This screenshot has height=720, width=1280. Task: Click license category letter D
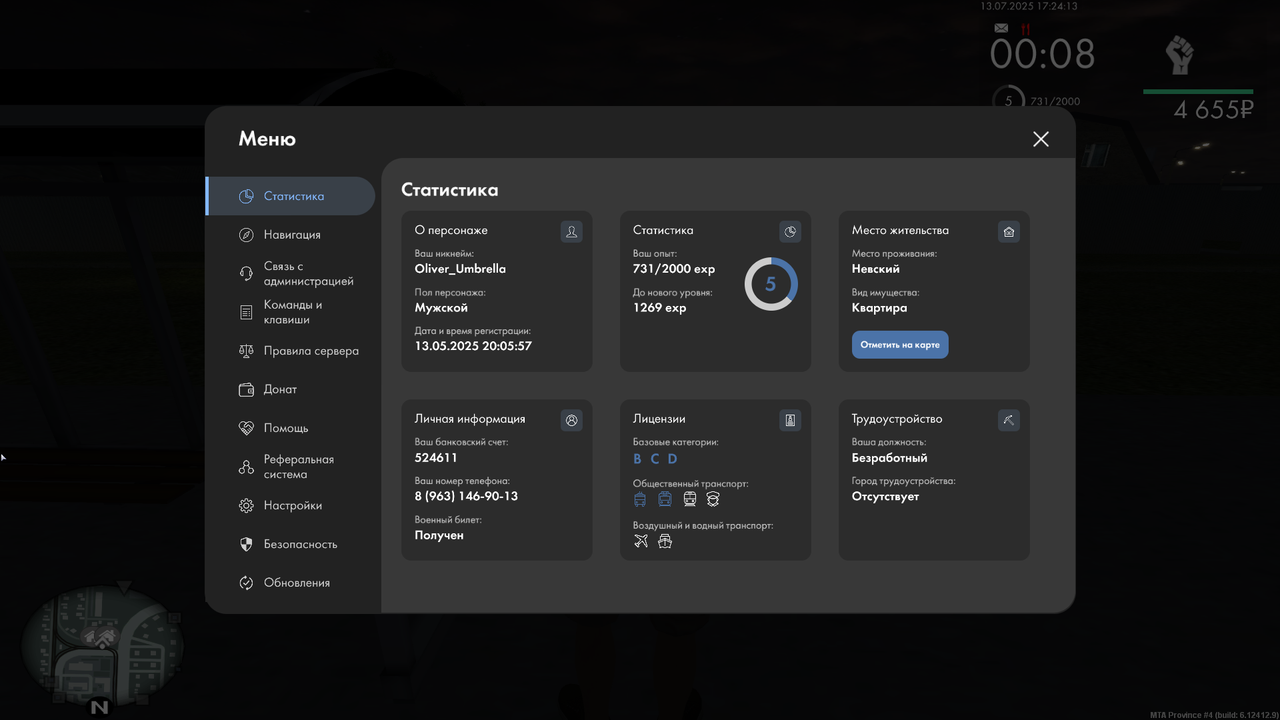point(672,459)
